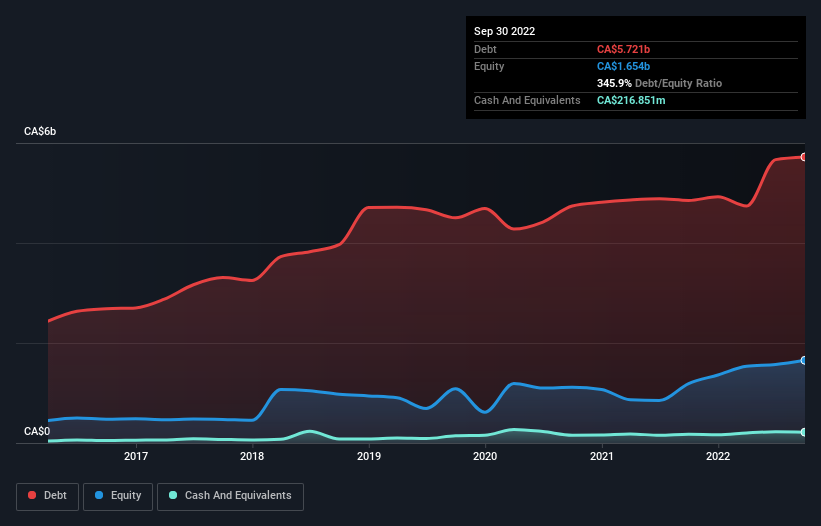Click the tooltip Cash And Equivalents label
The width and height of the screenshot is (821, 526).
(527, 100)
